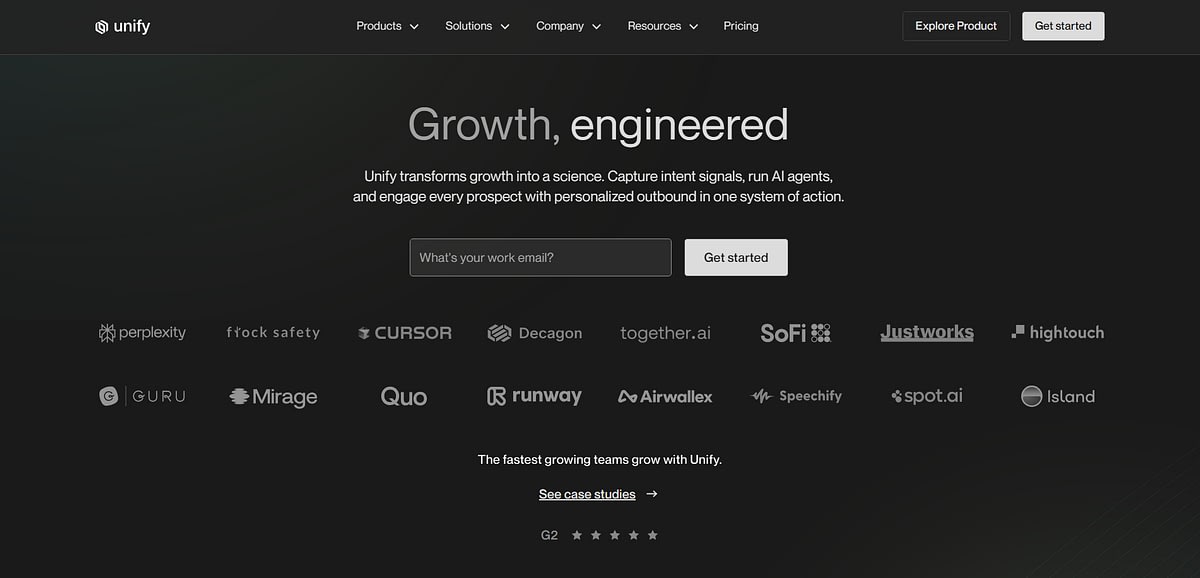
Task: Click the Airwallex logo
Action: 665,396
